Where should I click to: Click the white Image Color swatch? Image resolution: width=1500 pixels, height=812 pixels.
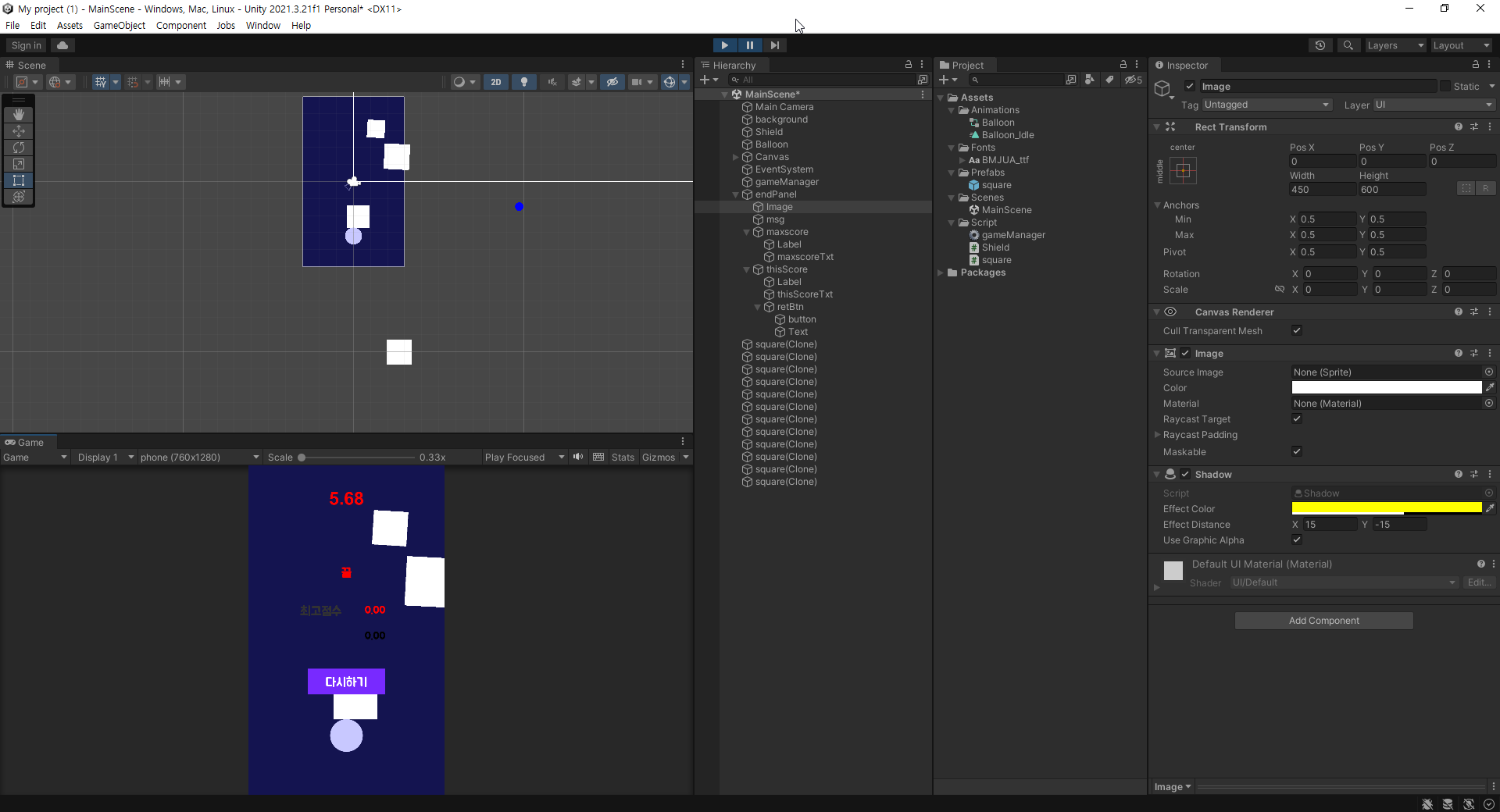point(1387,388)
